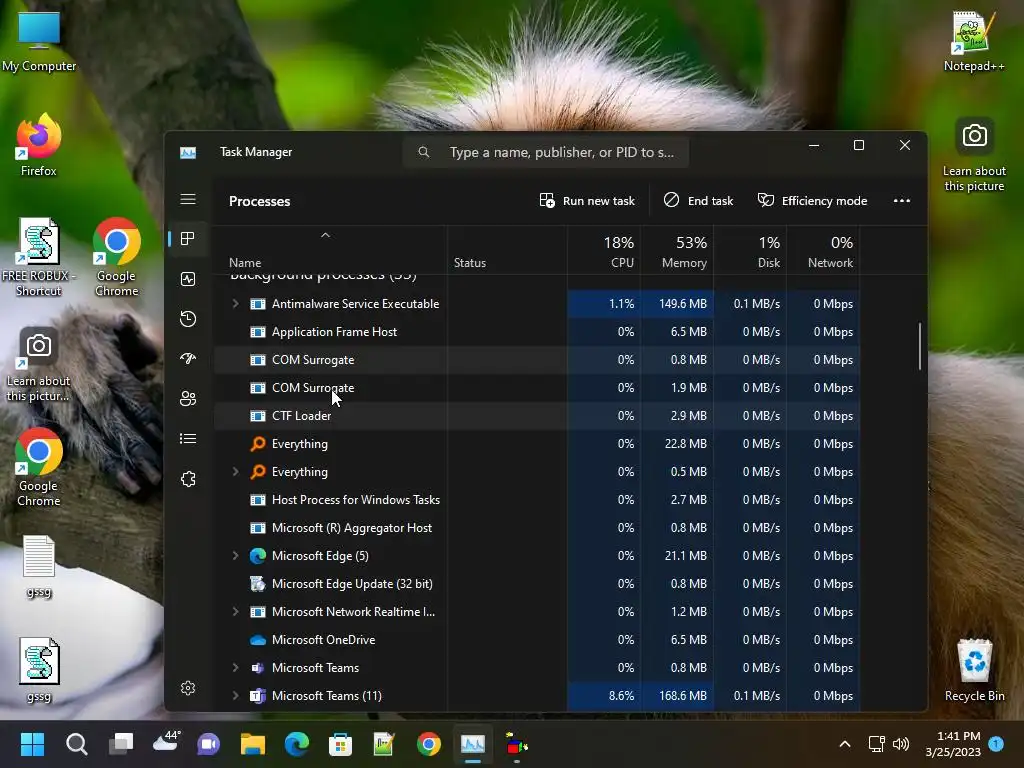Image resolution: width=1024 pixels, height=768 pixels.
Task: Open network and volume quick settings
Action: tap(889, 744)
